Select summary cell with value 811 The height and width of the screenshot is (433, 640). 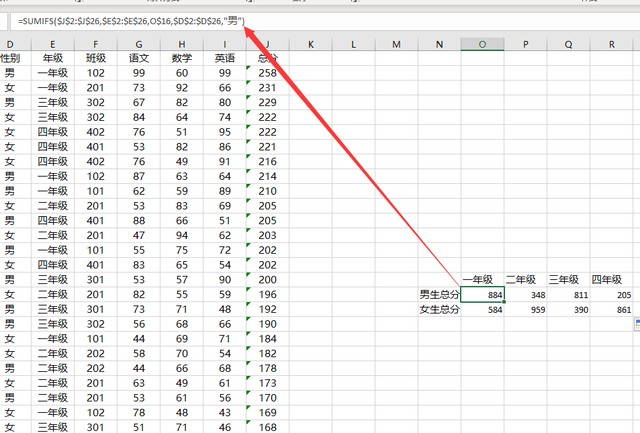point(568,295)
